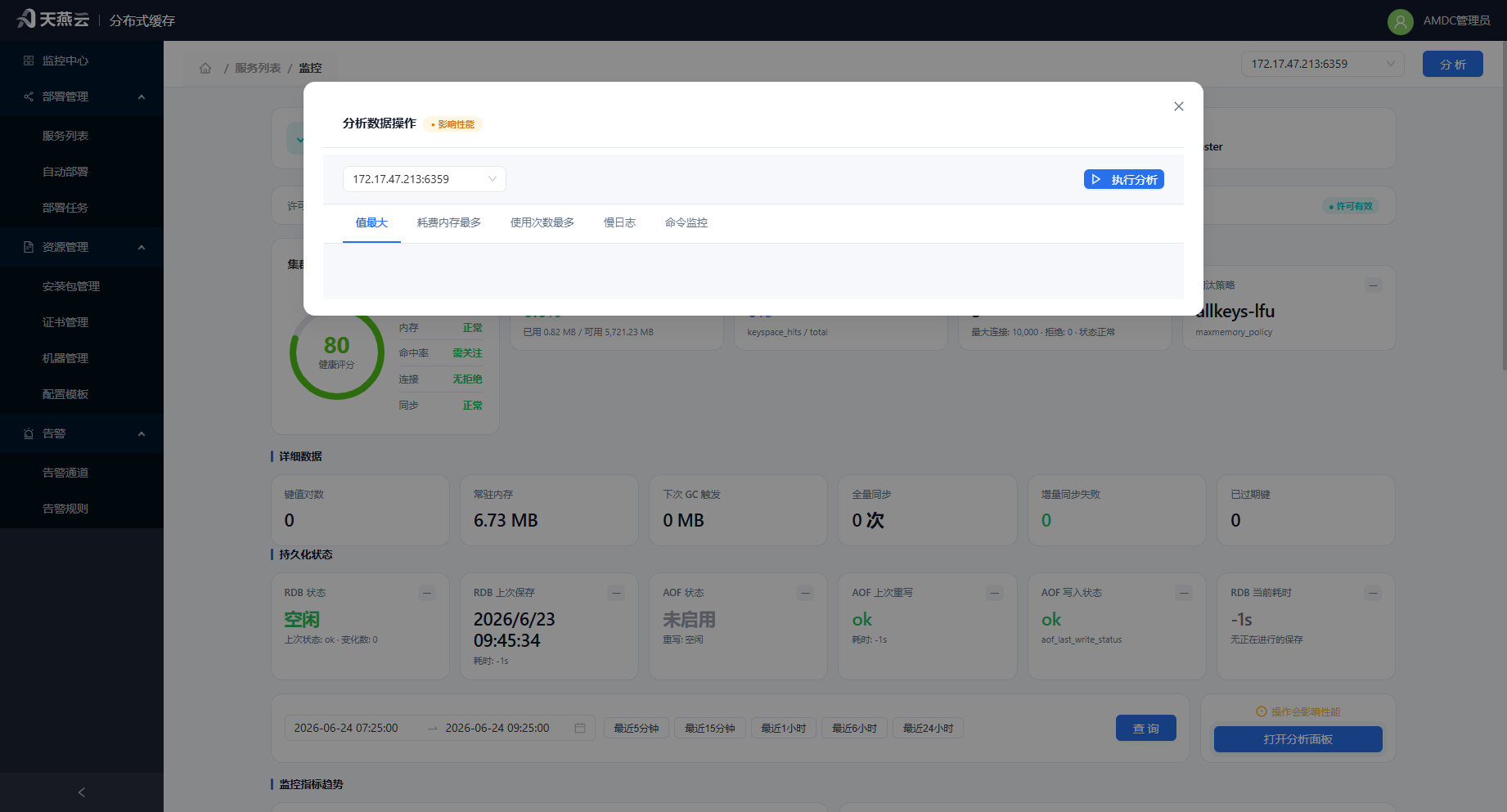1507x812 pixels.
Task: Close the 分析数据操作 dialog
Action: [1178, 106]
